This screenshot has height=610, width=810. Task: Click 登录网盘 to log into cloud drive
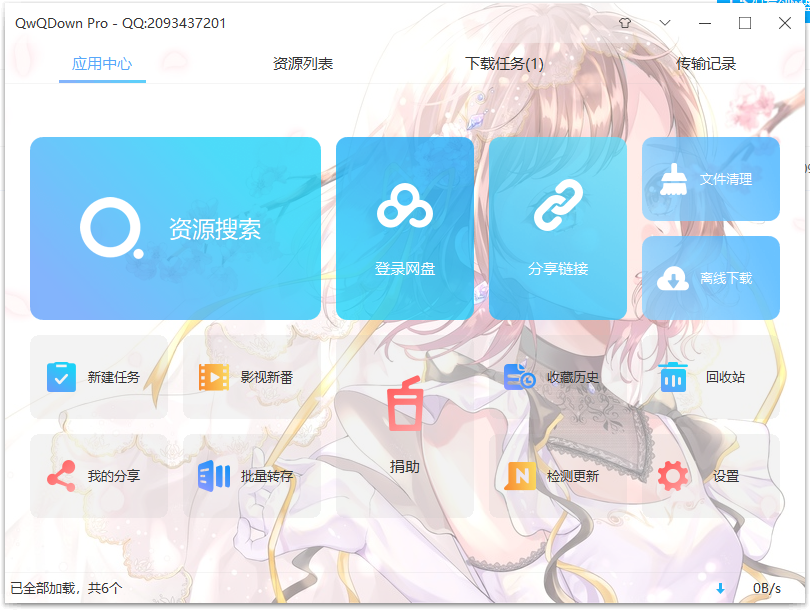tap(404, 228)
